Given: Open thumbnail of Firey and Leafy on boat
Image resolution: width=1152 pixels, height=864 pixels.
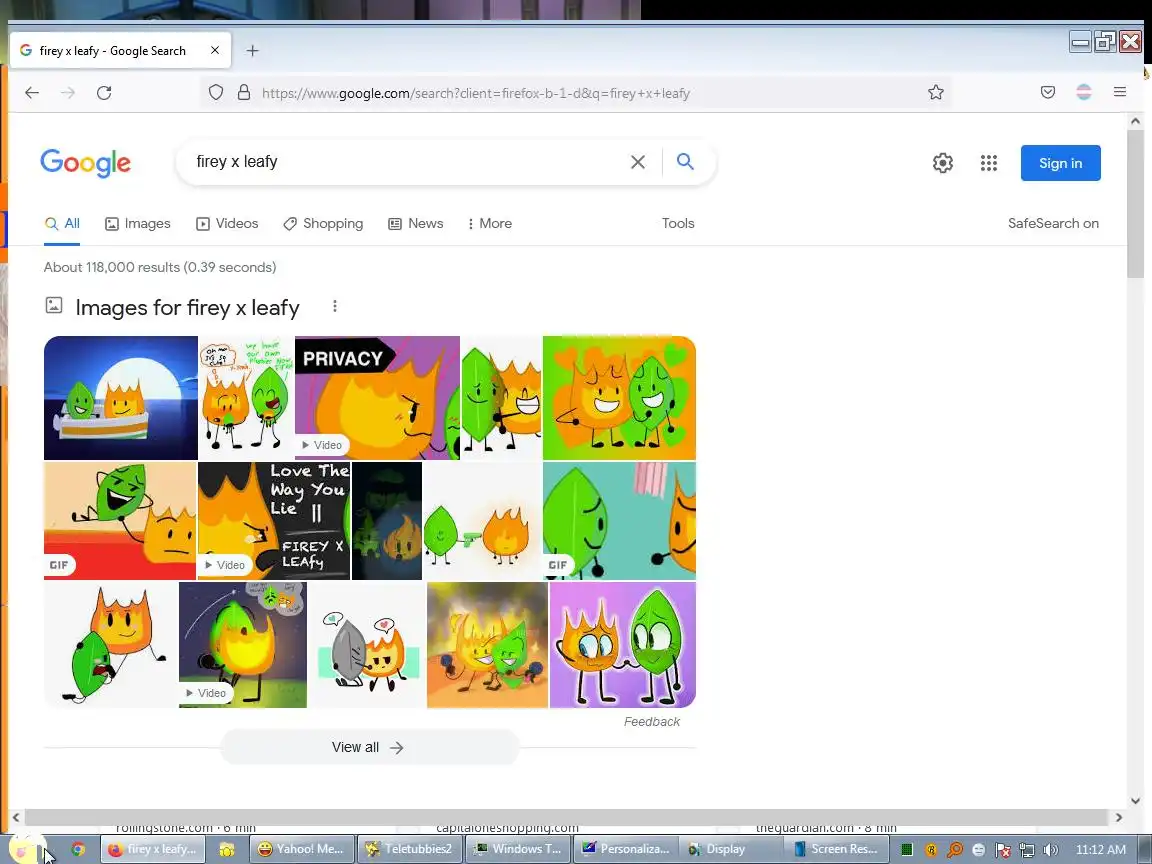Looking at the screenshot, I should pos(120,397).
